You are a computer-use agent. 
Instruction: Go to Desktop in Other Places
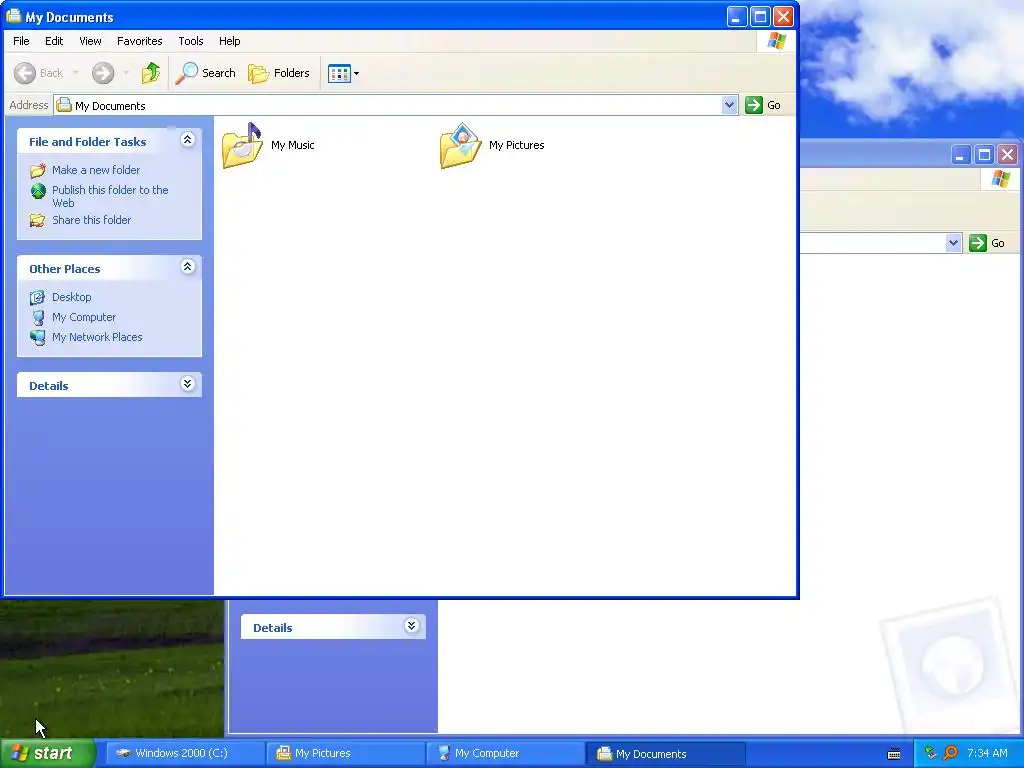tap(72, 297)
